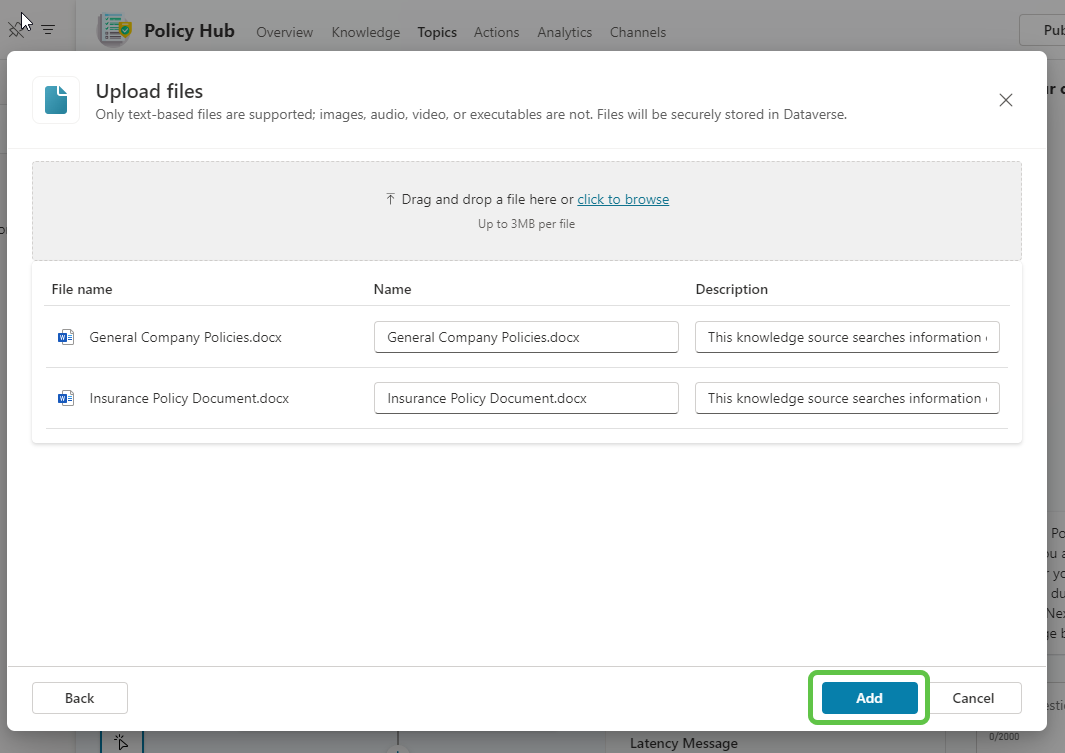This screenshot has width=1065, height=753.
Task: Open the Analytics tab
Action: point(564,32)
